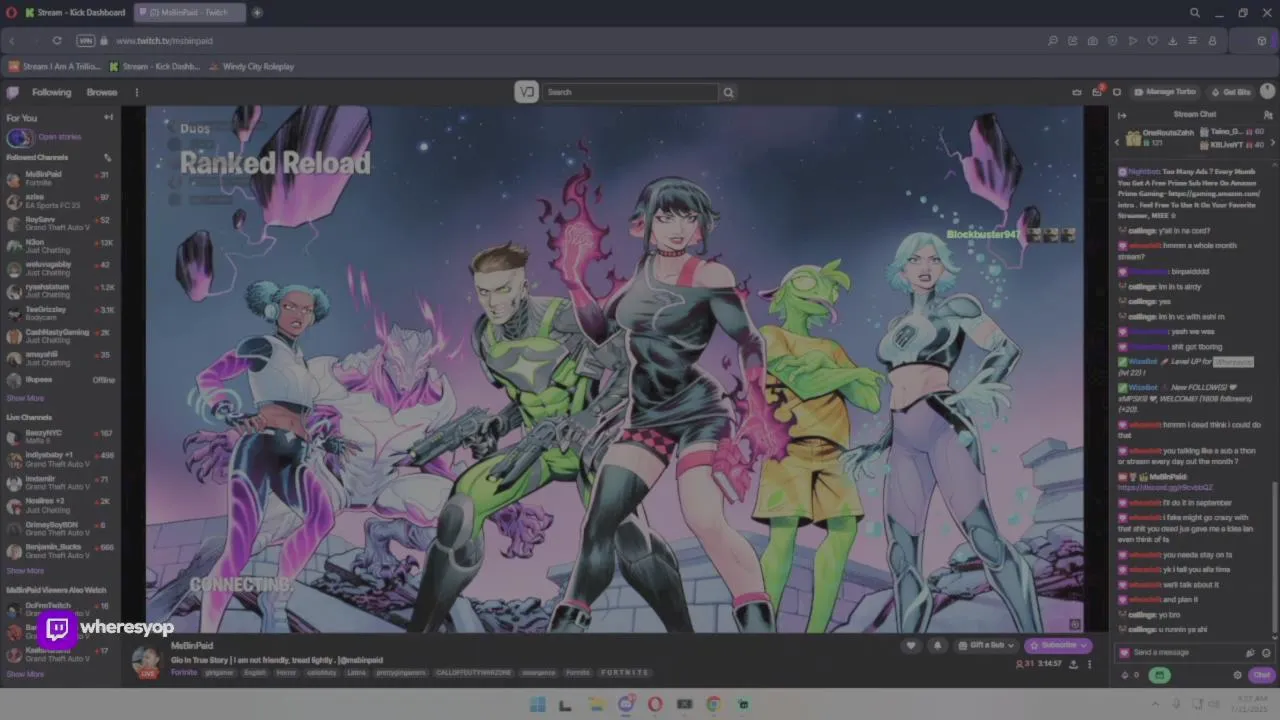The image size is (1280, 720).
Task: Open Stream I Am A Trillio... bookmark
Action: 55,67
